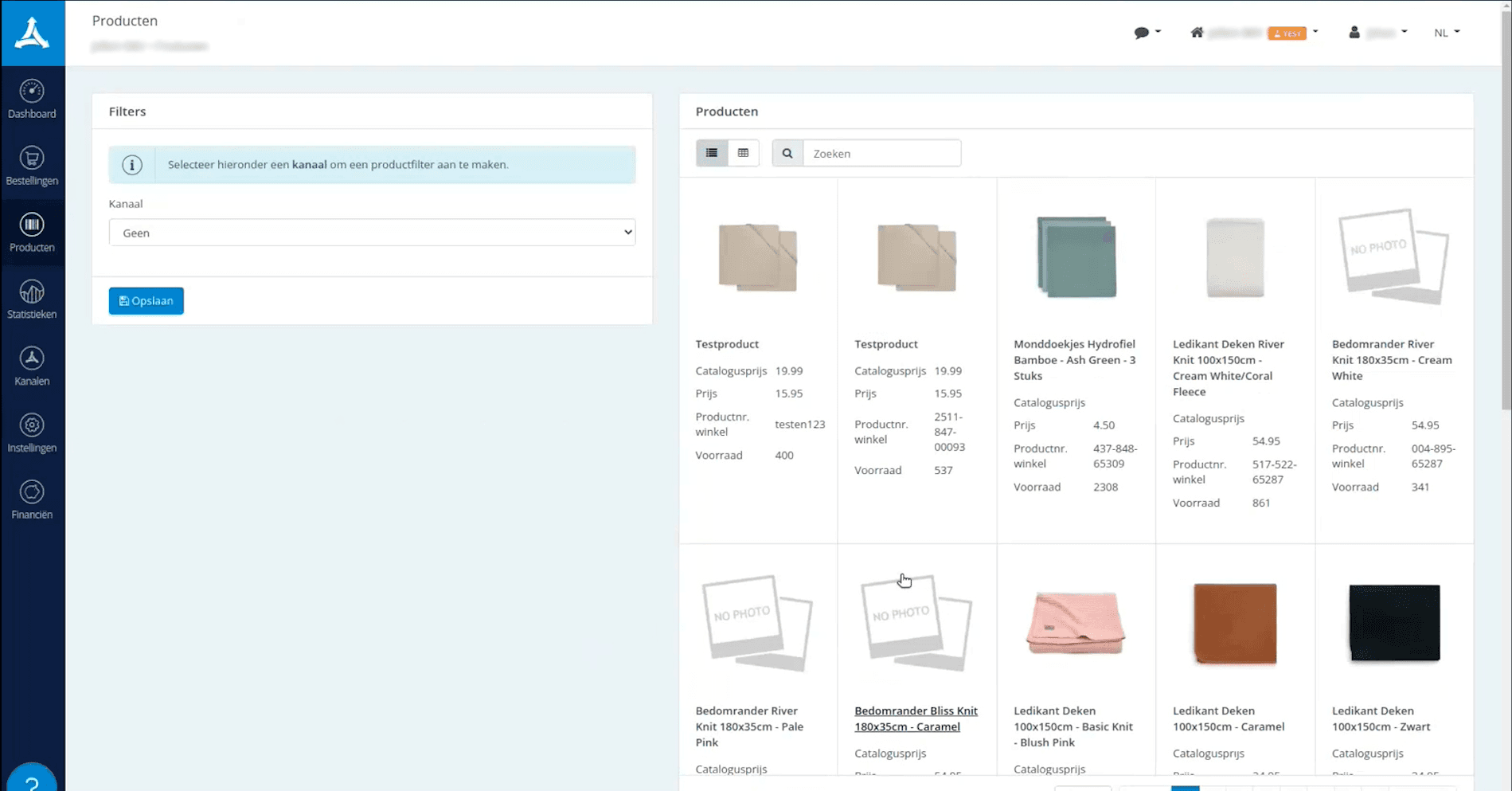Open the Dashboard sidebar item
This screenshot has height=791, width=1512.
point(32,100)
